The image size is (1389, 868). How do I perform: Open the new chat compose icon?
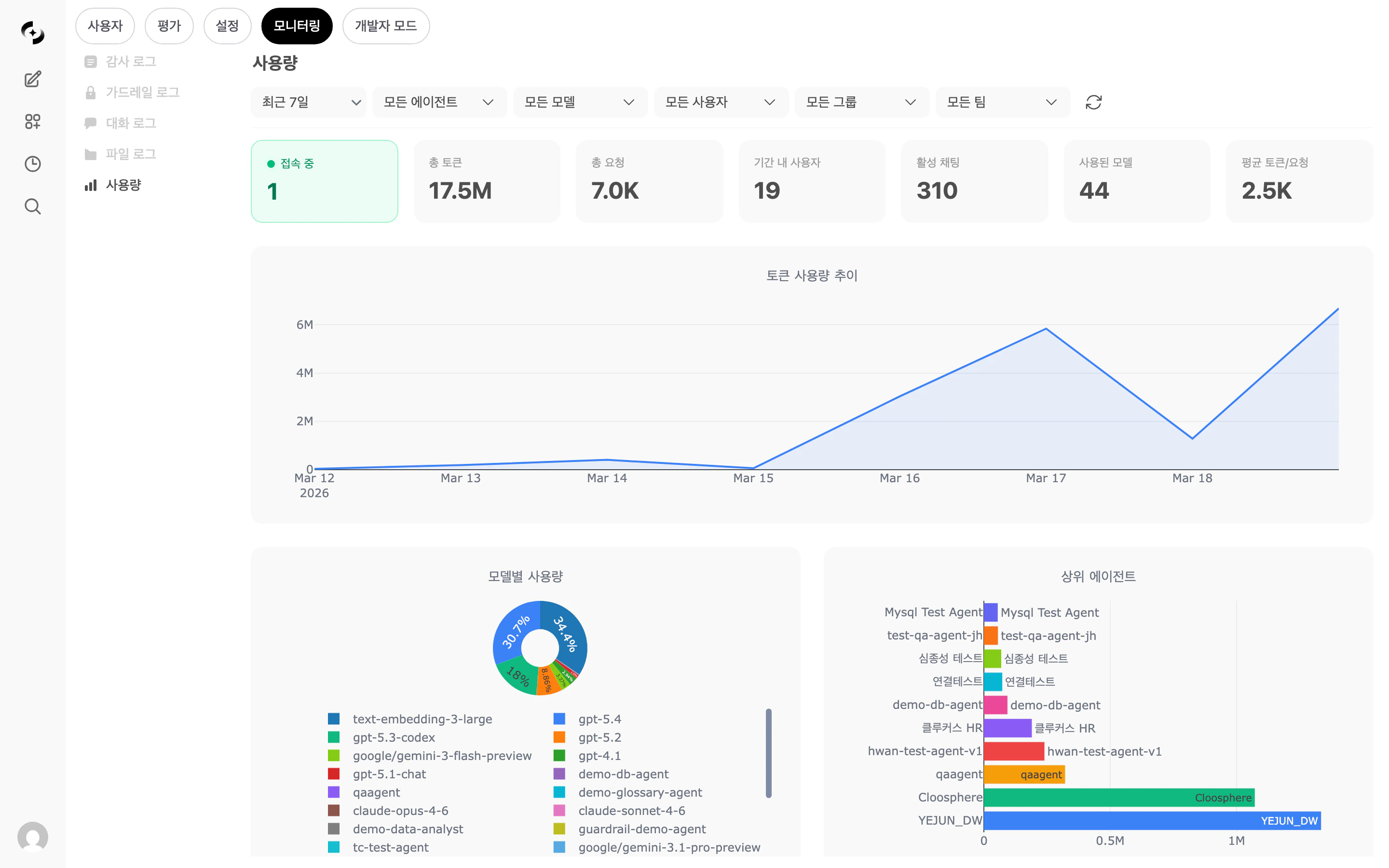pyautogui.click(x=33, y=79)
